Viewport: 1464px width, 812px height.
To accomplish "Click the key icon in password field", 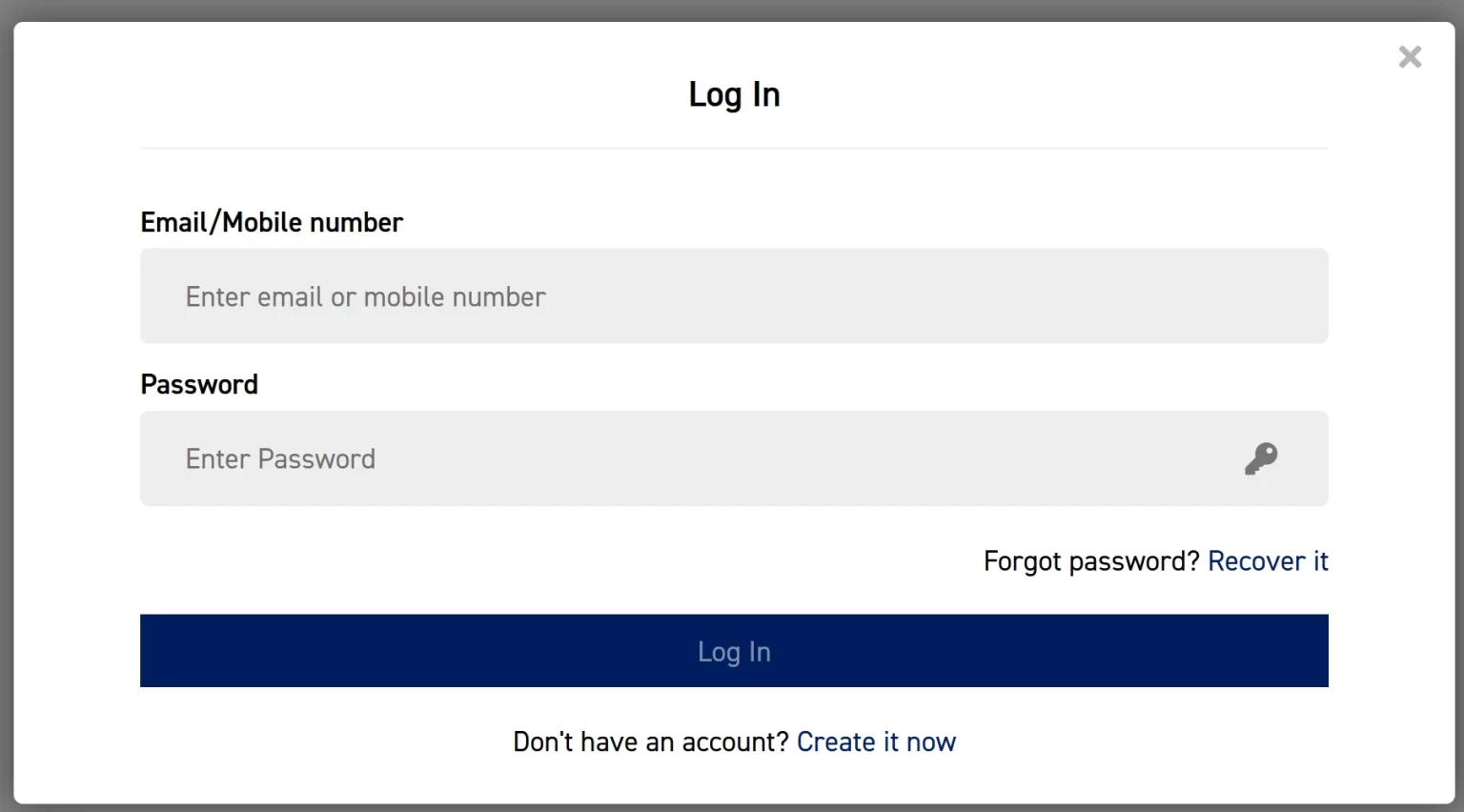I will pos(1260,458).
